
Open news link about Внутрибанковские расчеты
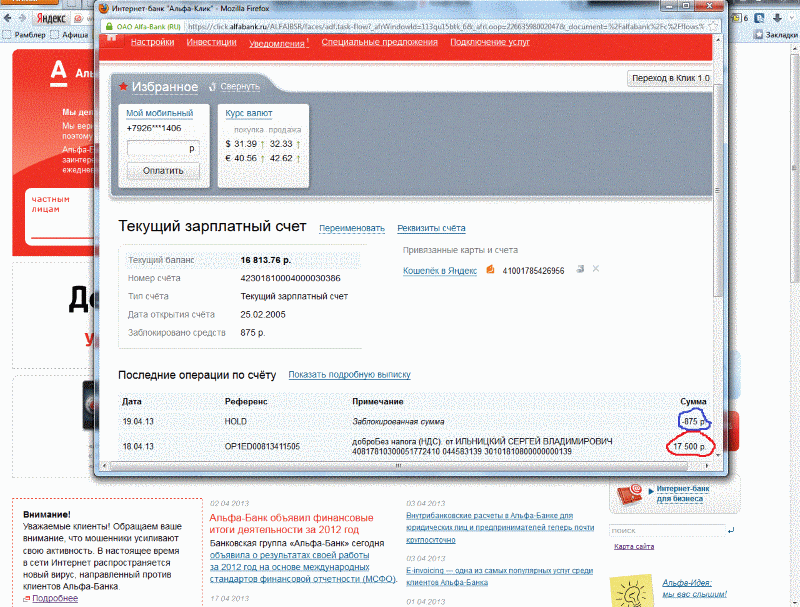(500, 527)
